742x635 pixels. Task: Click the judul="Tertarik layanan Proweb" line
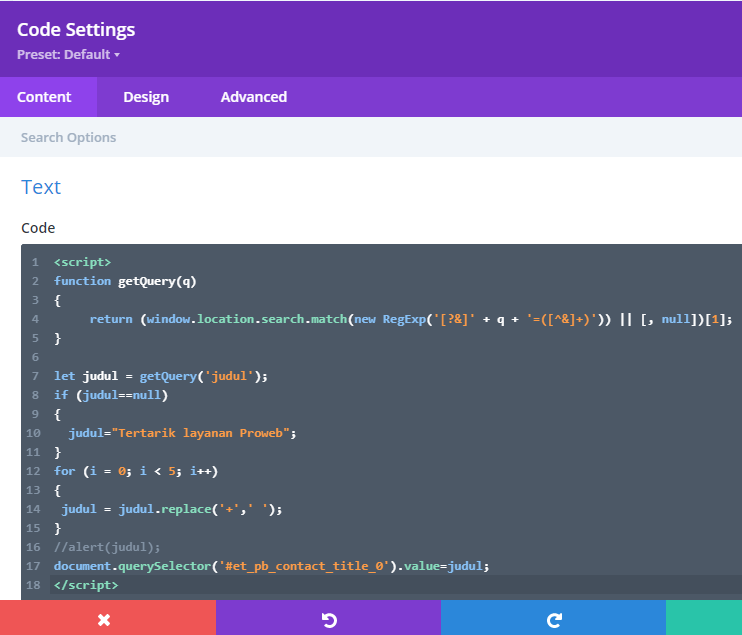(182, 433)
